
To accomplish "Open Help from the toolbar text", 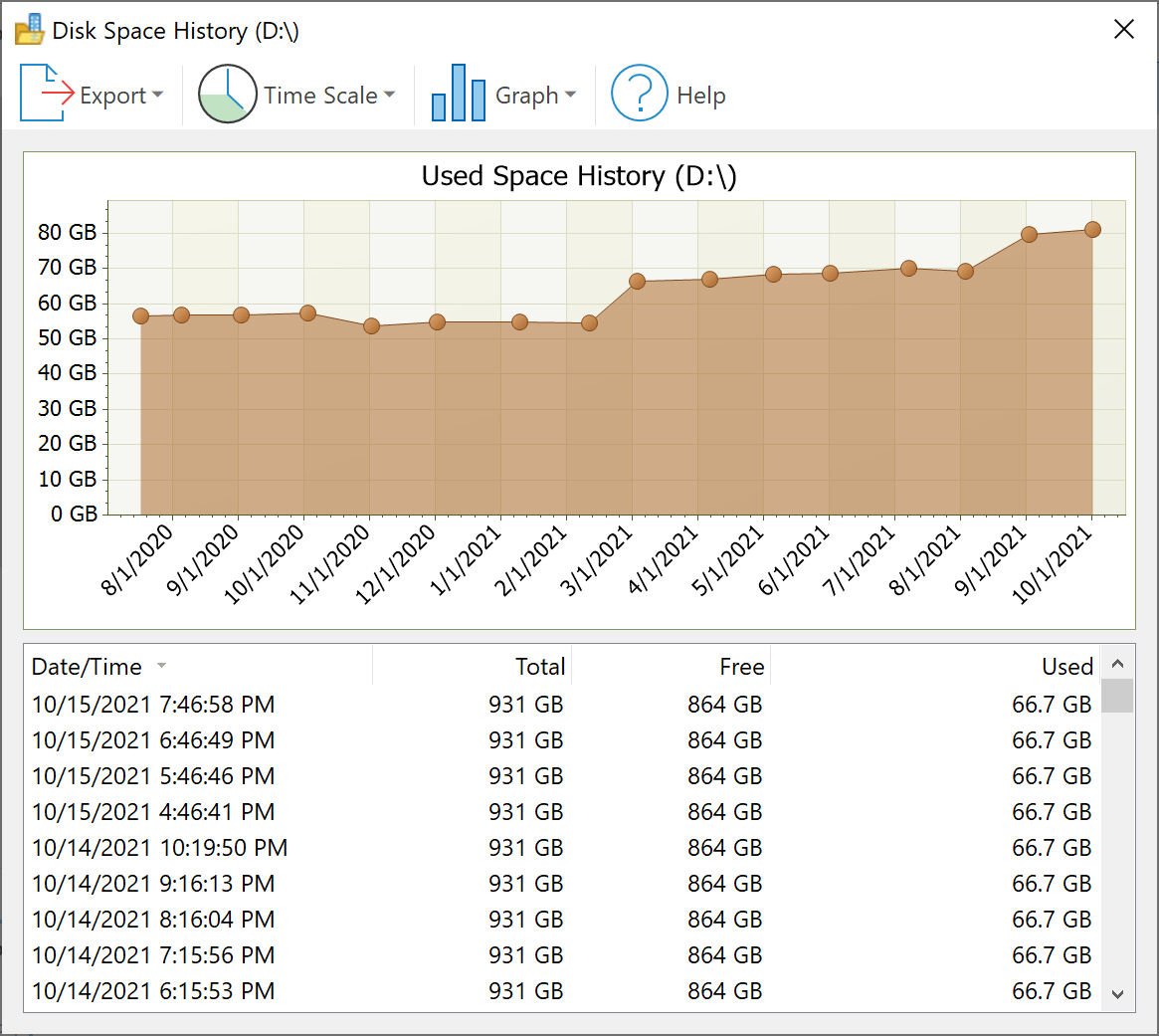I will pos(700,96).
